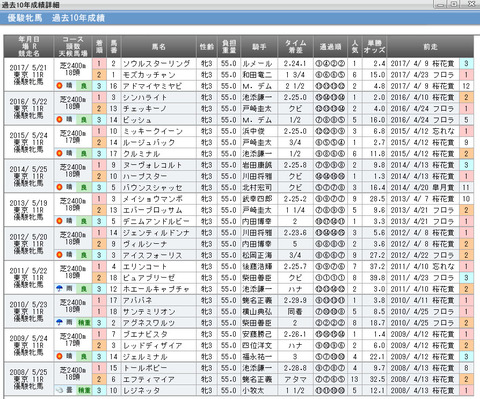The width and height of the screenshot is (480, 399).
Task: Click horse name アパパネ
Action: (137, 300)
